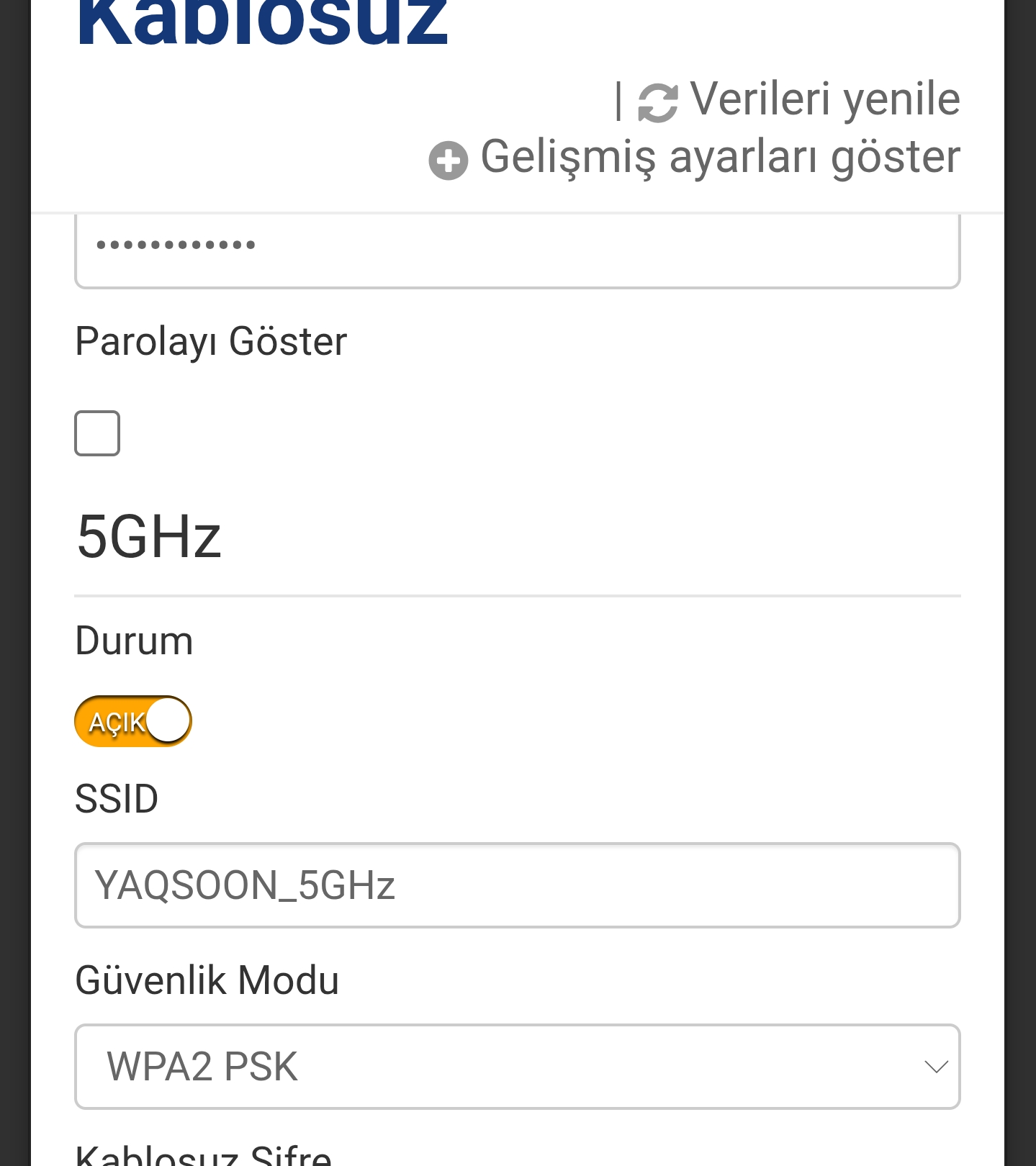Viewport: 1036px width, 1166px height.
Task: Click the SSID field label
Action: 117,799
